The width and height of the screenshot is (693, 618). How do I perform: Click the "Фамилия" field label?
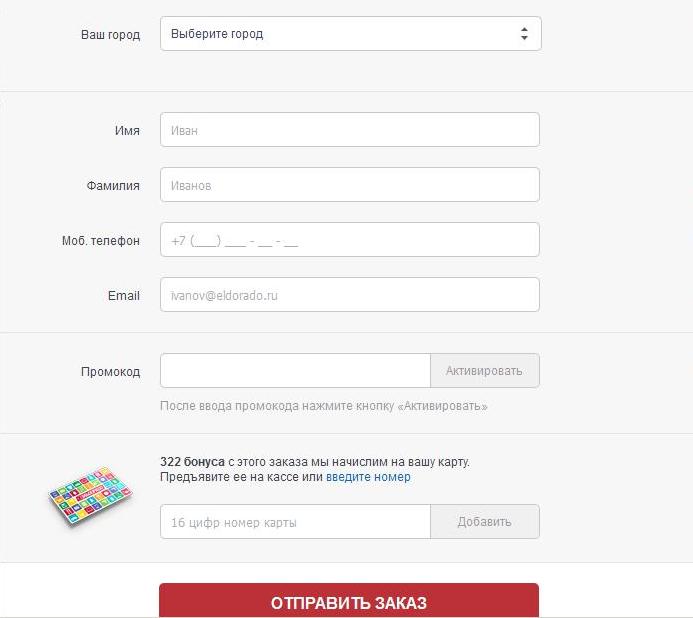point(113,185)
